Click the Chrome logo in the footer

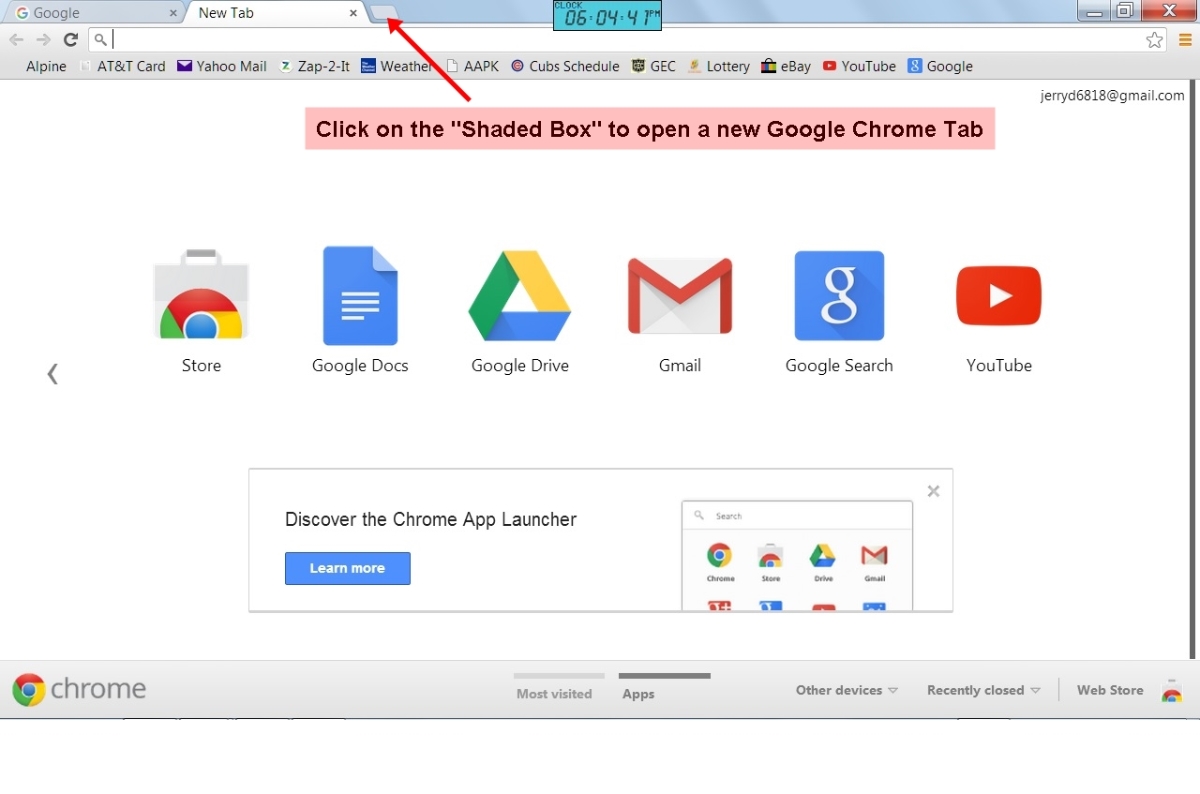(79, 689)
